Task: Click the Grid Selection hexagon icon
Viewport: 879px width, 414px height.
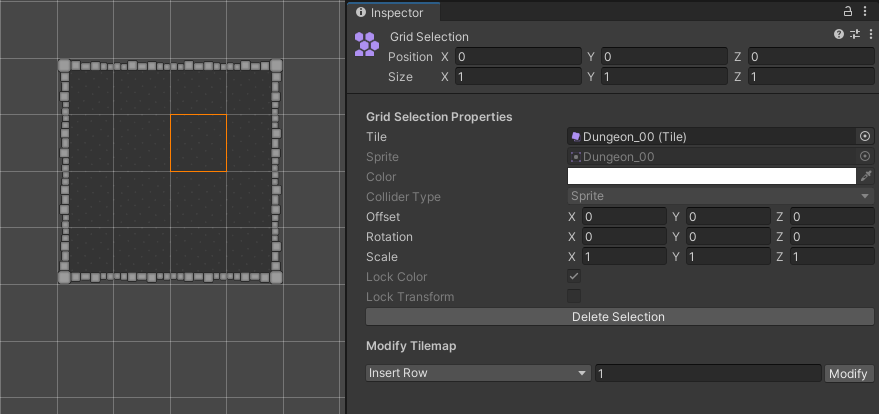Action: tap(367, 44)
